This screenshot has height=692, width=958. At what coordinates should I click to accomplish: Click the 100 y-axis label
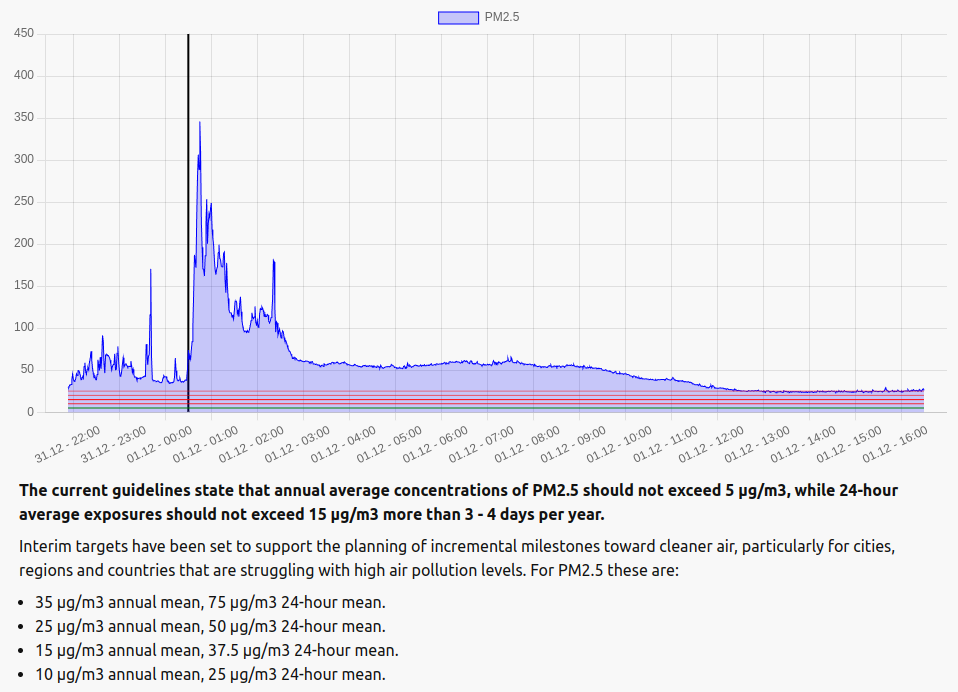point(24,327)
